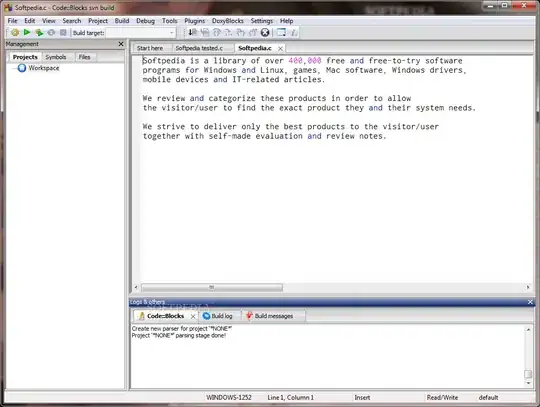Click the Rebuild icon
540x407 pixels.
click(x=51, y=33)
